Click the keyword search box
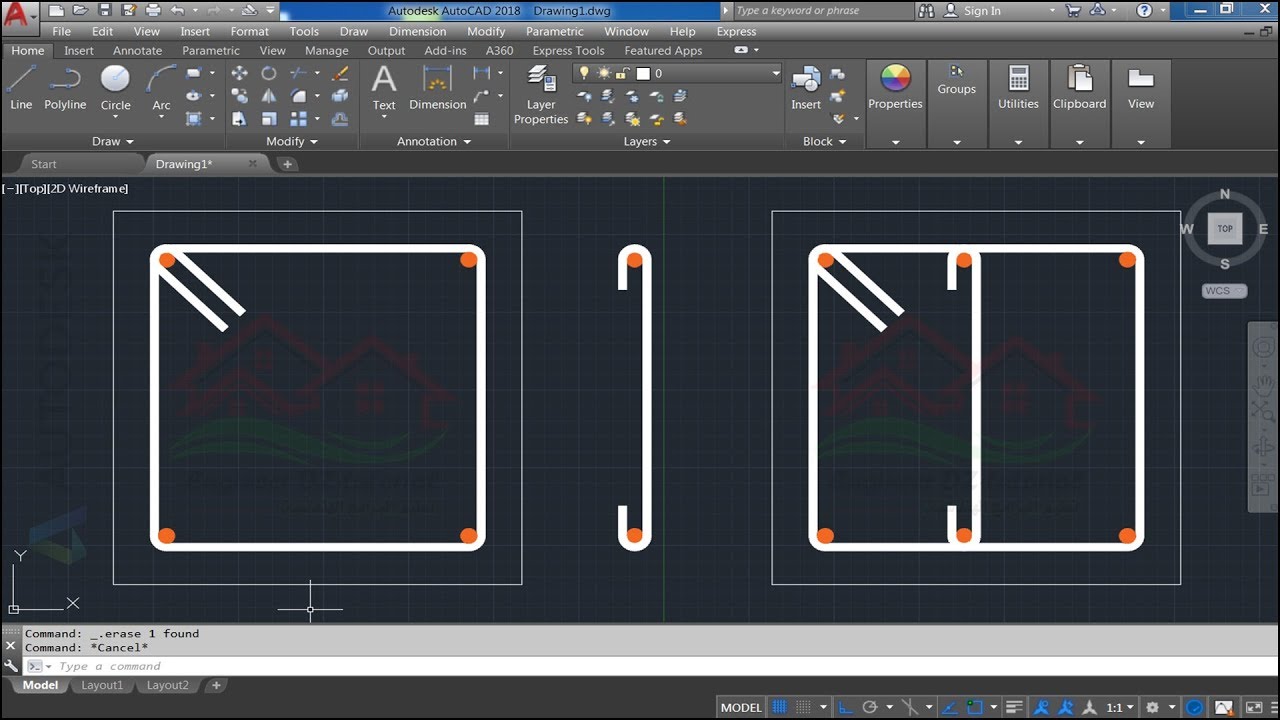Screen dimensions: 1280x720 pyautogui.click(x=823, y=11)
